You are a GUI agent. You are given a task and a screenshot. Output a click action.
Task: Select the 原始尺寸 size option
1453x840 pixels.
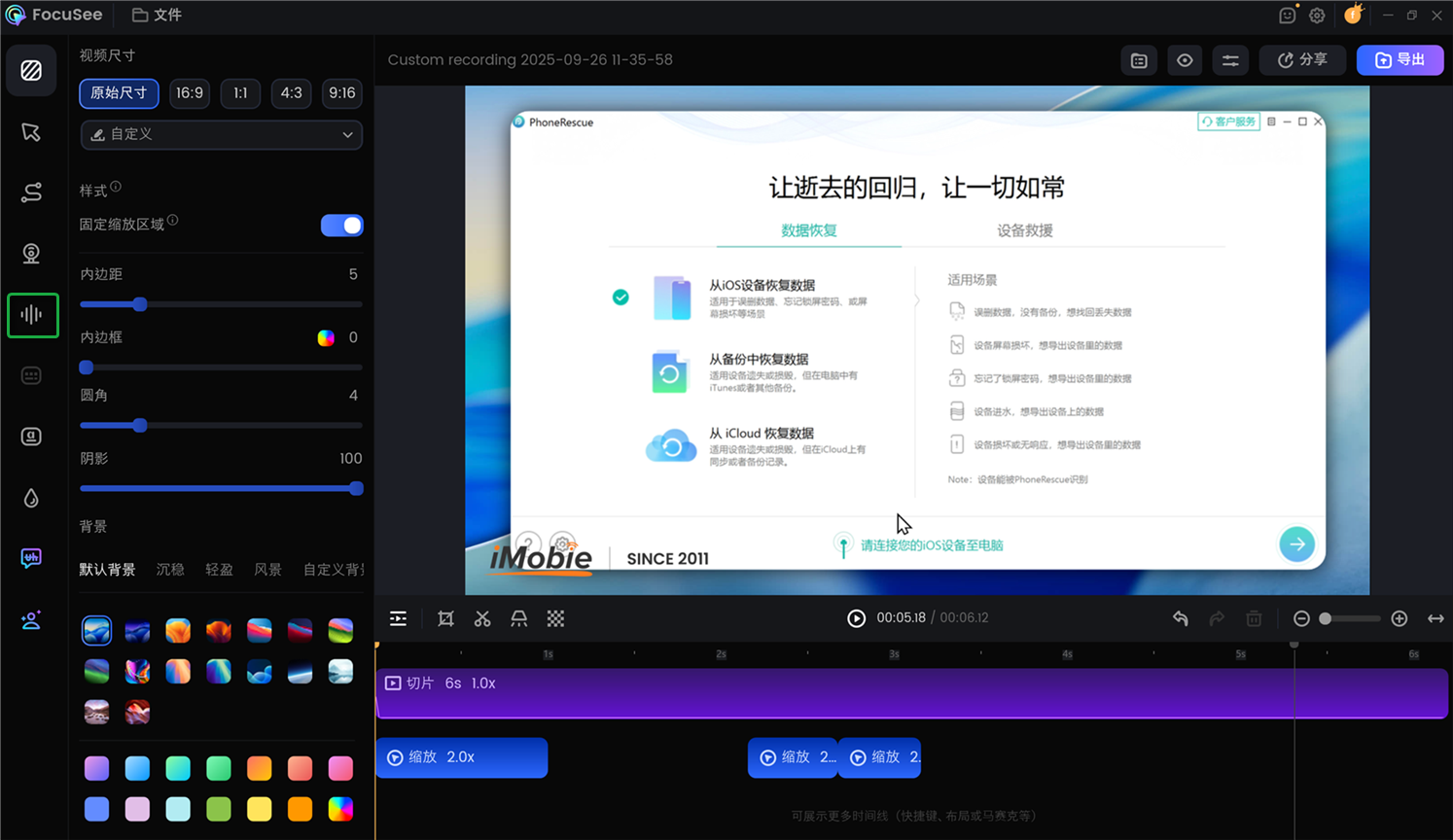[119, 93]
